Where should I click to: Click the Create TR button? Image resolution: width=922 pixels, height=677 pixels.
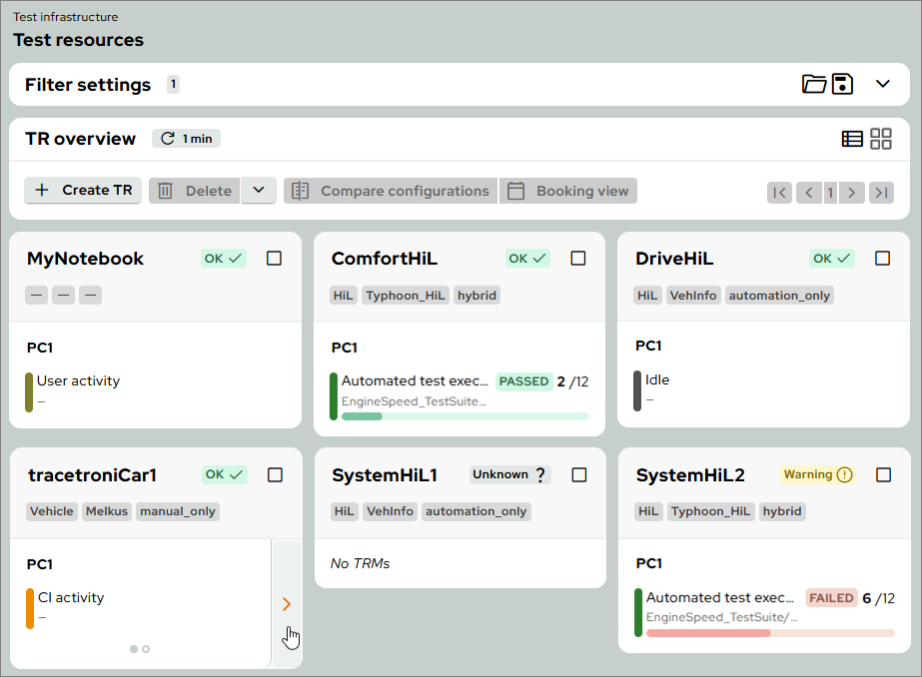tap(83, 190)
